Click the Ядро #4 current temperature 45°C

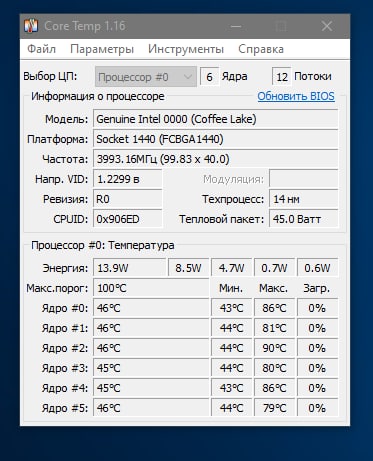point(151,388)
